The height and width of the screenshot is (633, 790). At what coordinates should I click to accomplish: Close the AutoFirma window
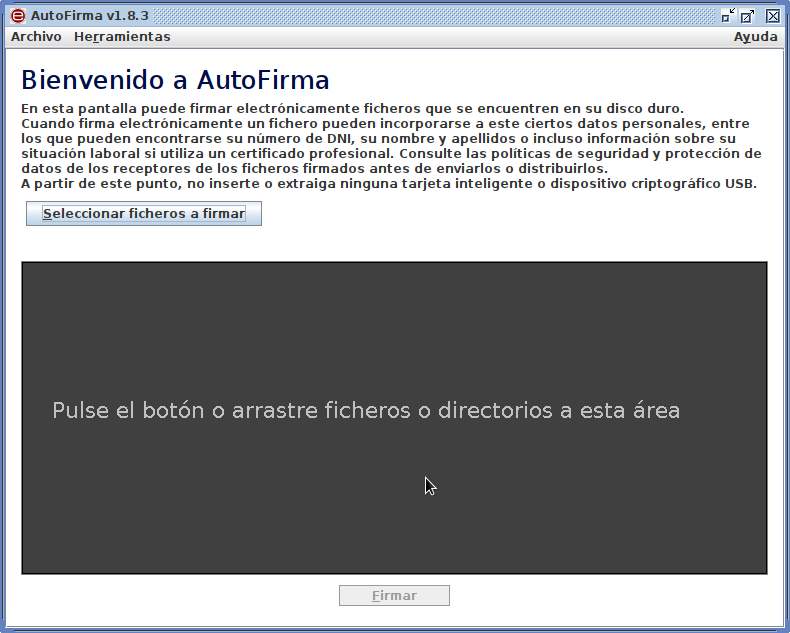772,16
